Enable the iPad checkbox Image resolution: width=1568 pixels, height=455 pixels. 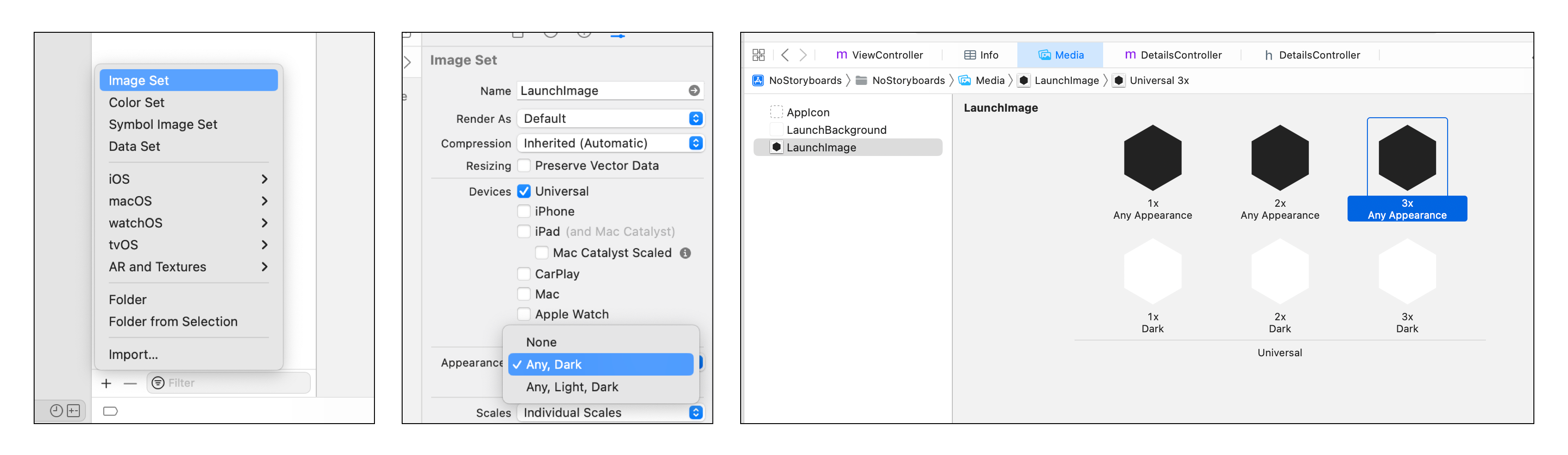(523, 232)
